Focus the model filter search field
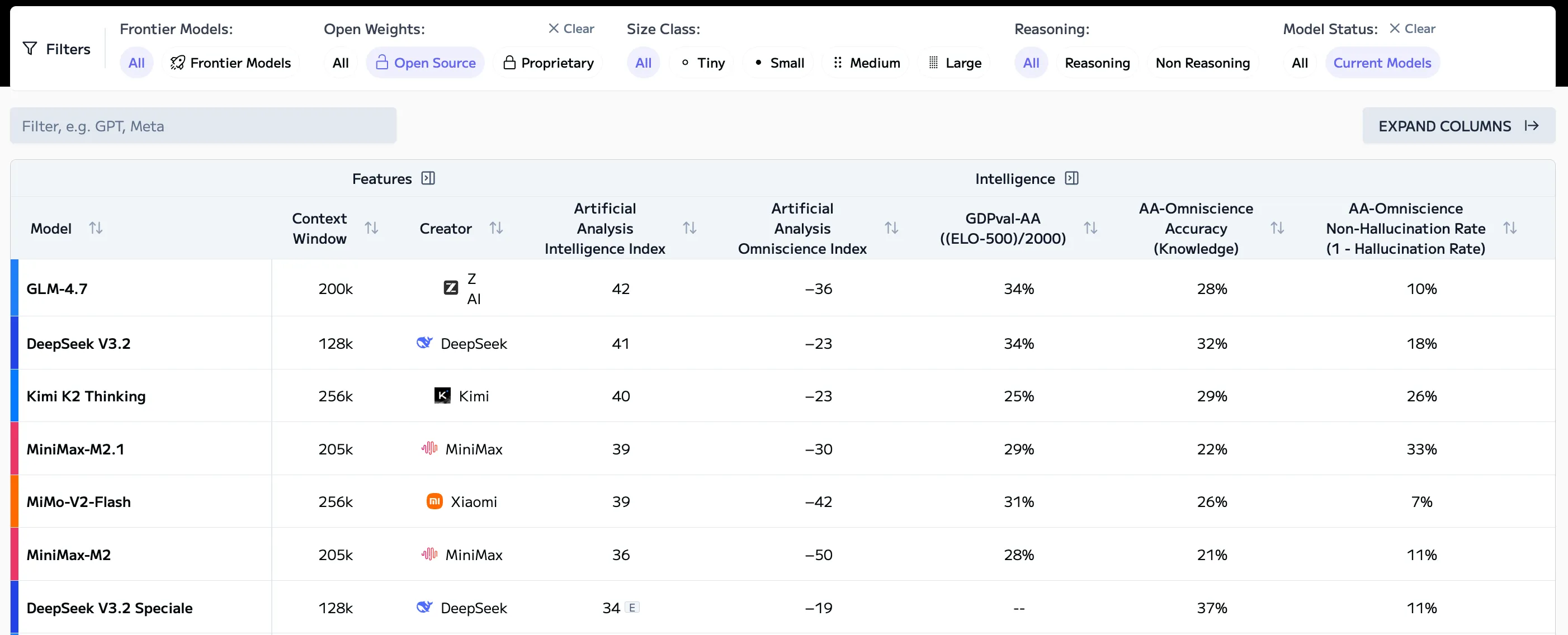This screenshot has width=1568, height=635. coord(204,126)
